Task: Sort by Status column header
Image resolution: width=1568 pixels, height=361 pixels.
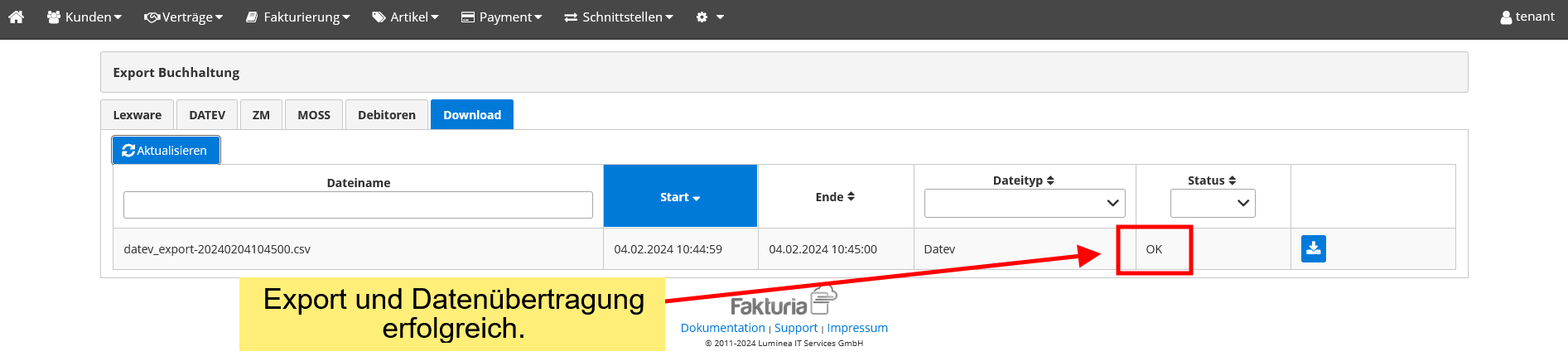Action: (1211, 180)
